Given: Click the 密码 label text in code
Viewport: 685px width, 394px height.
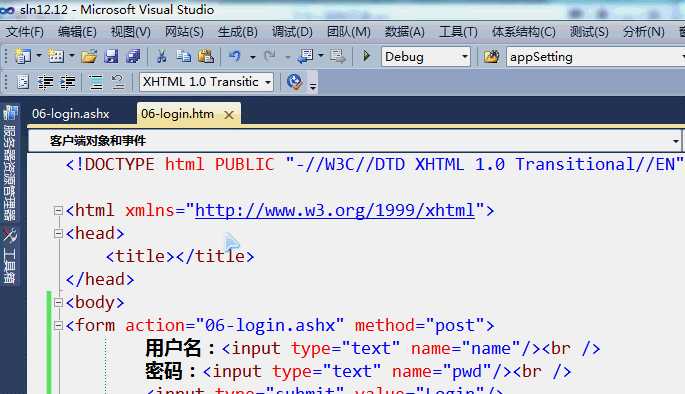Looking at the screenshot, I should click(x=164, y=372).
